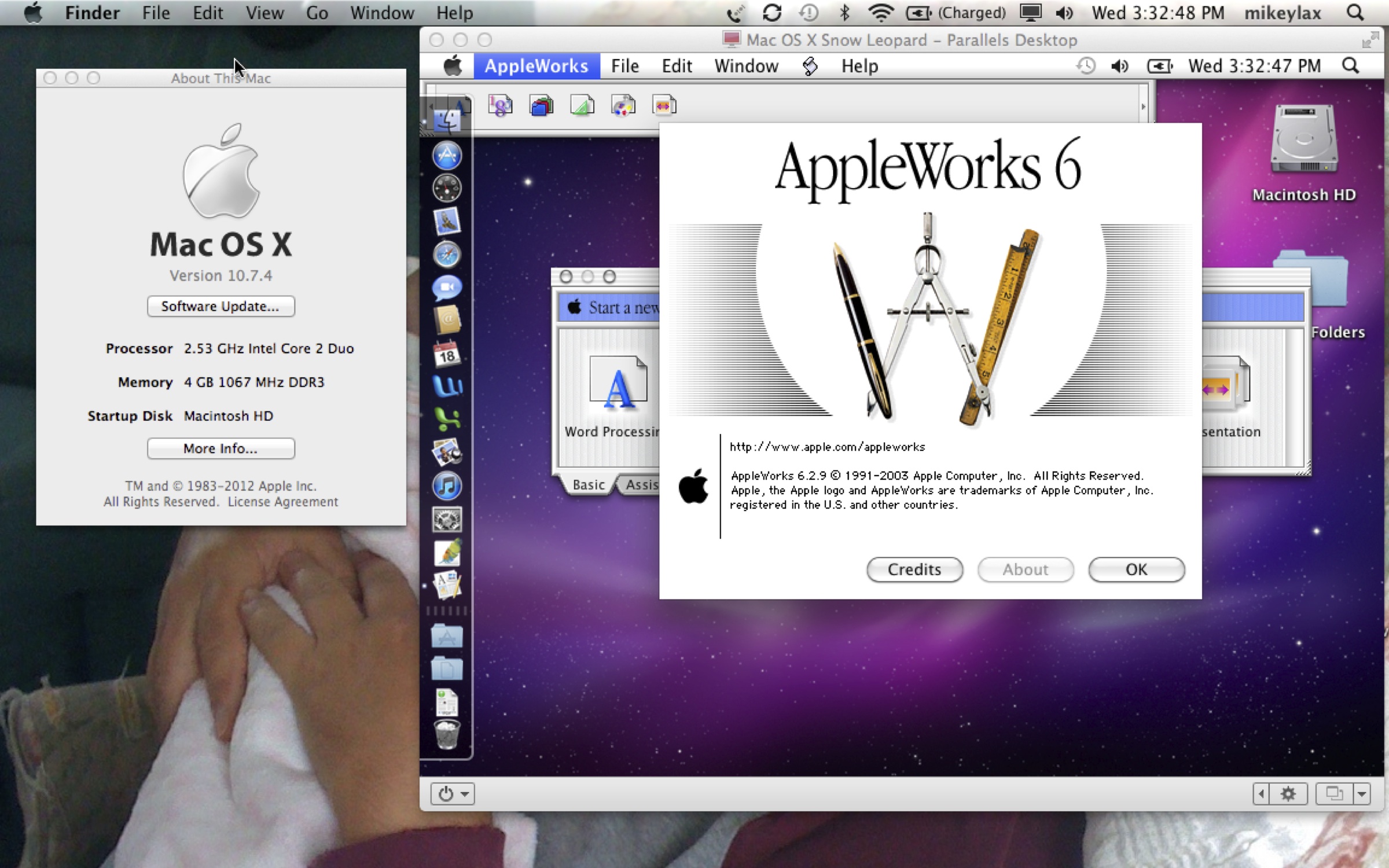Image resolution: width=1389 pixels, height=868 pixels.
Task: Open the AppleWorks scripts menu icon
Action: [810, 66]
